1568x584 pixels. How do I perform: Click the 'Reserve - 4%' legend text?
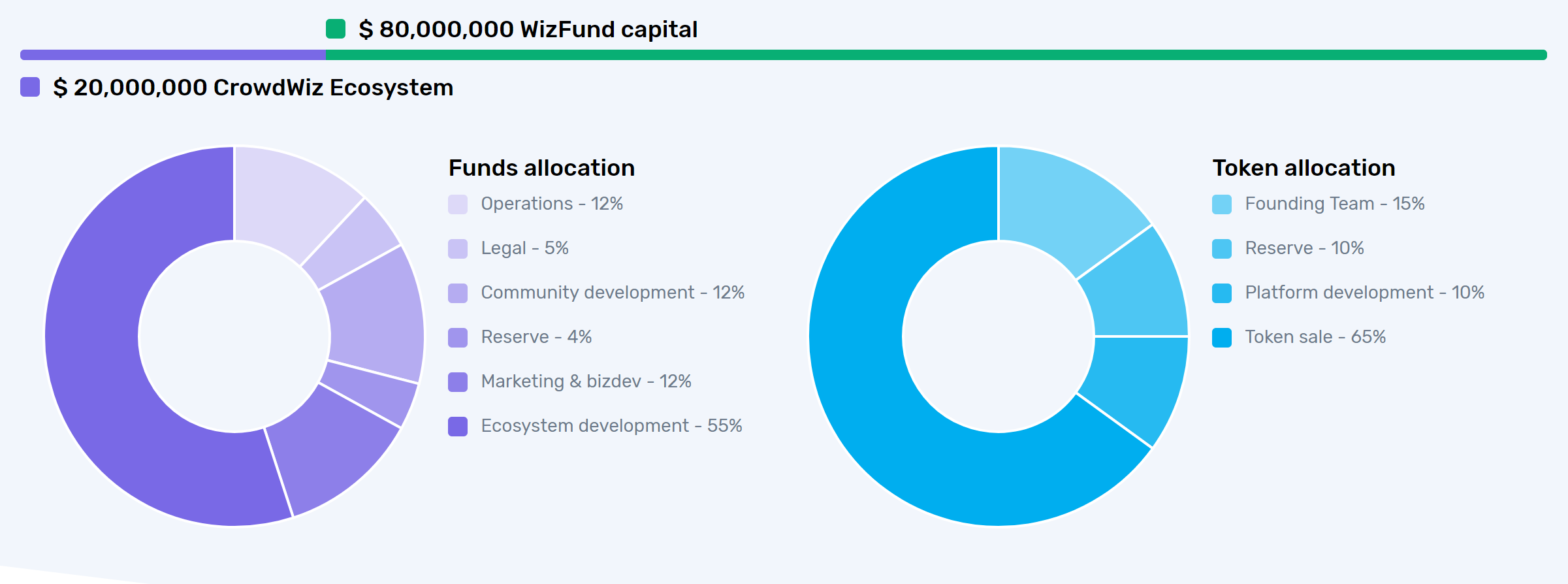tap(536, 337)
